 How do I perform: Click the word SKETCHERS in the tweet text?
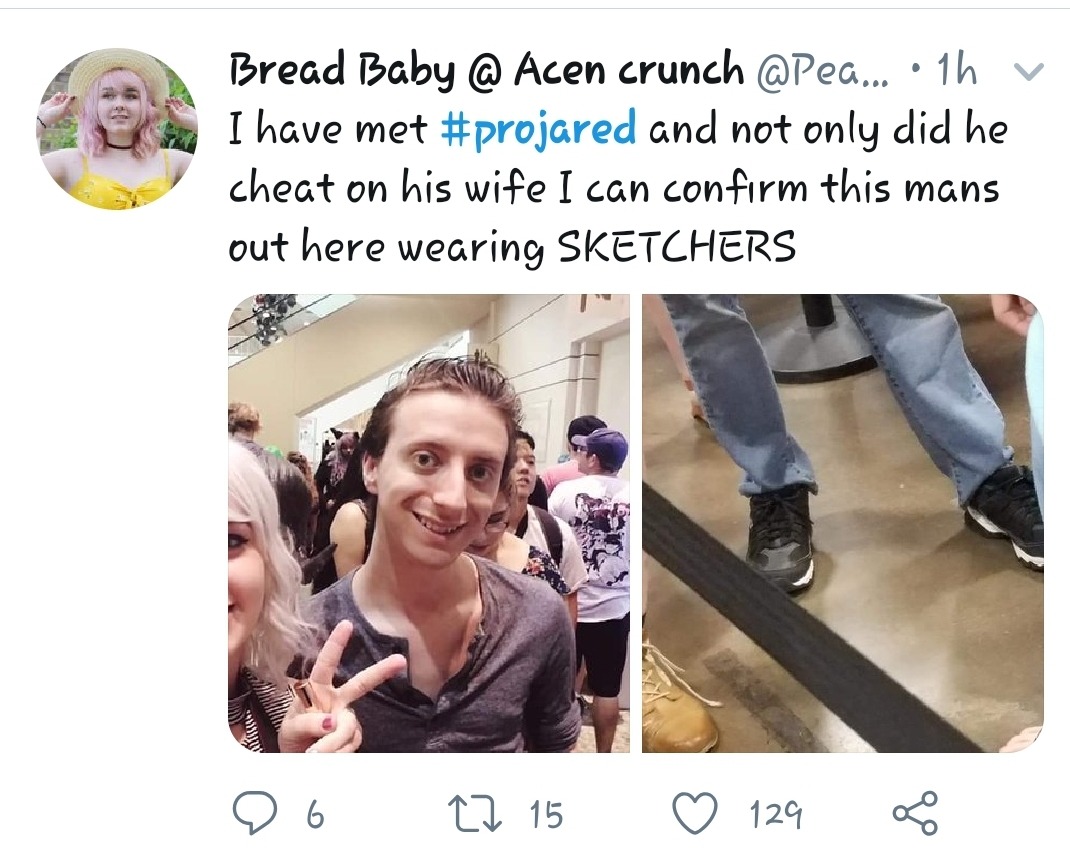(677, 246)
